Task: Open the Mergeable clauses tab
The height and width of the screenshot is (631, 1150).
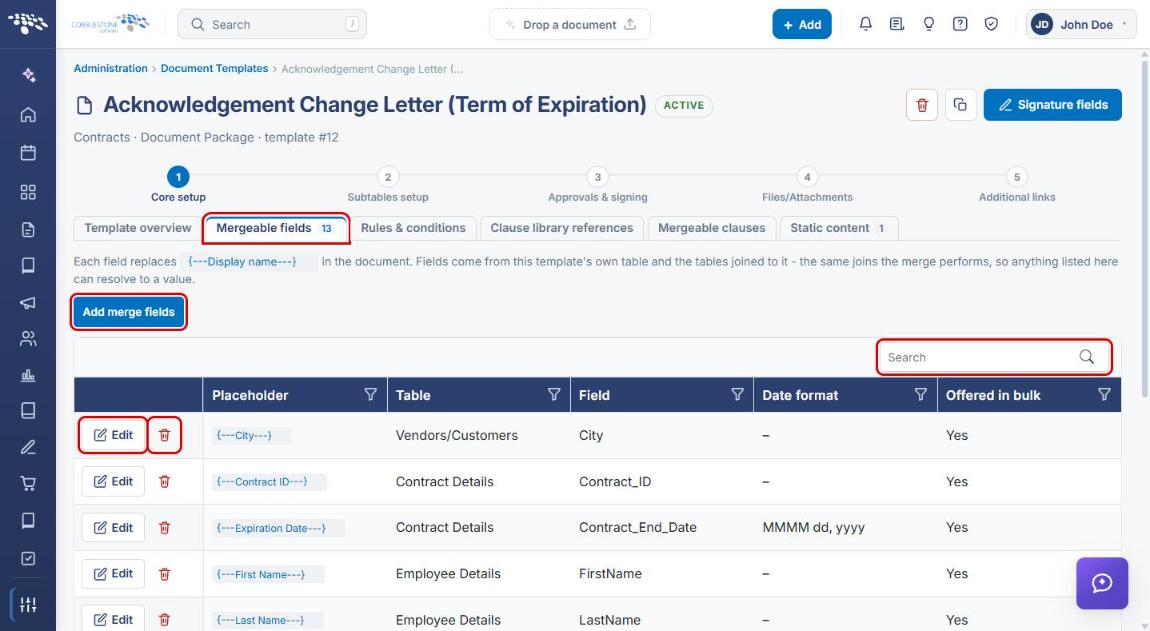Action: click(x=711, y=228)
